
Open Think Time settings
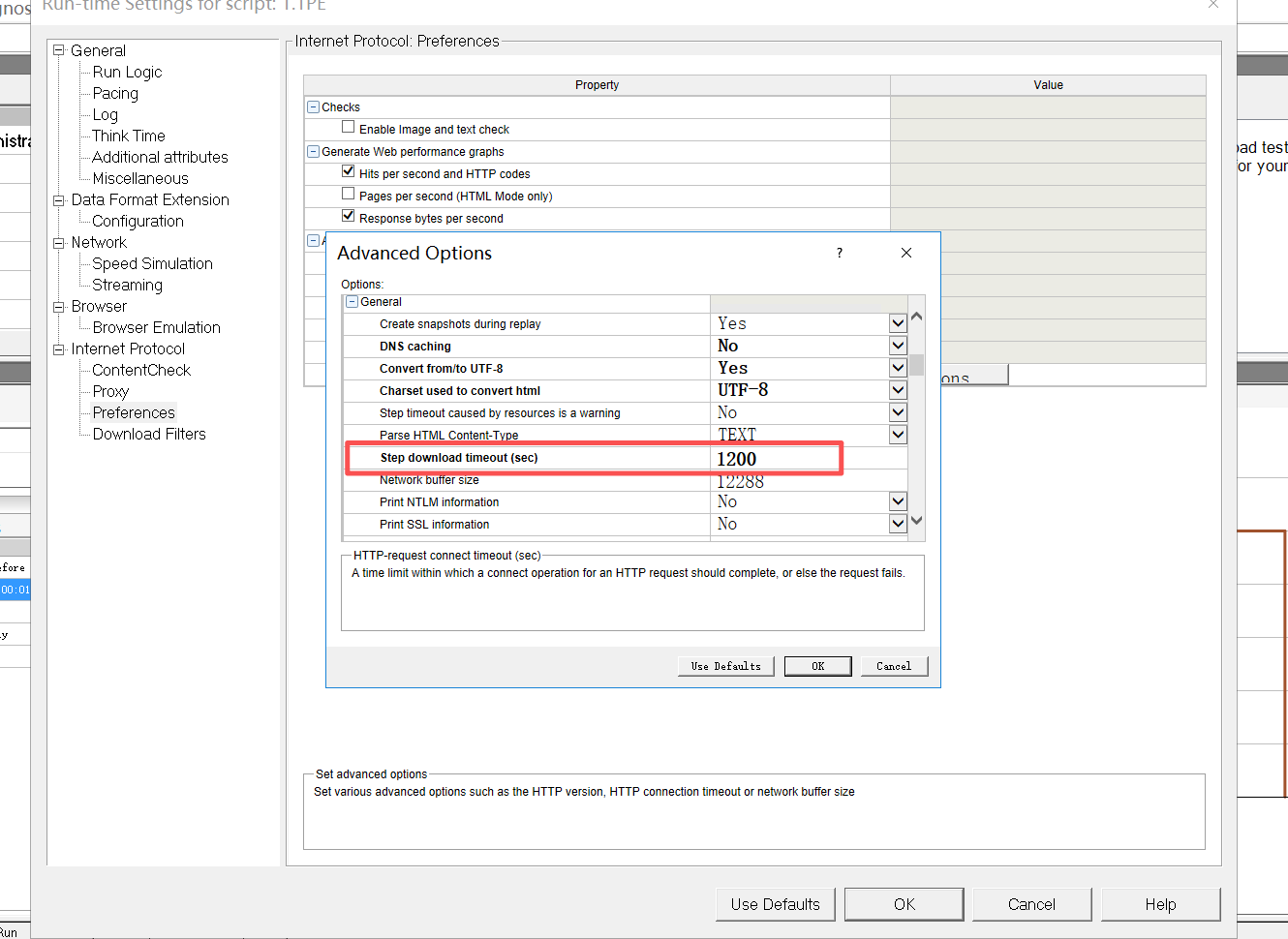129,136
